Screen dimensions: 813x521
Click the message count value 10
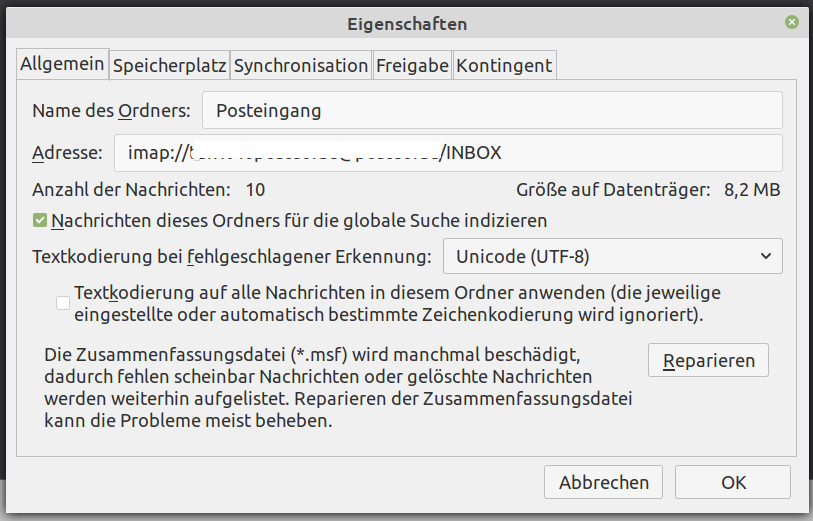[x=255, y=189]
